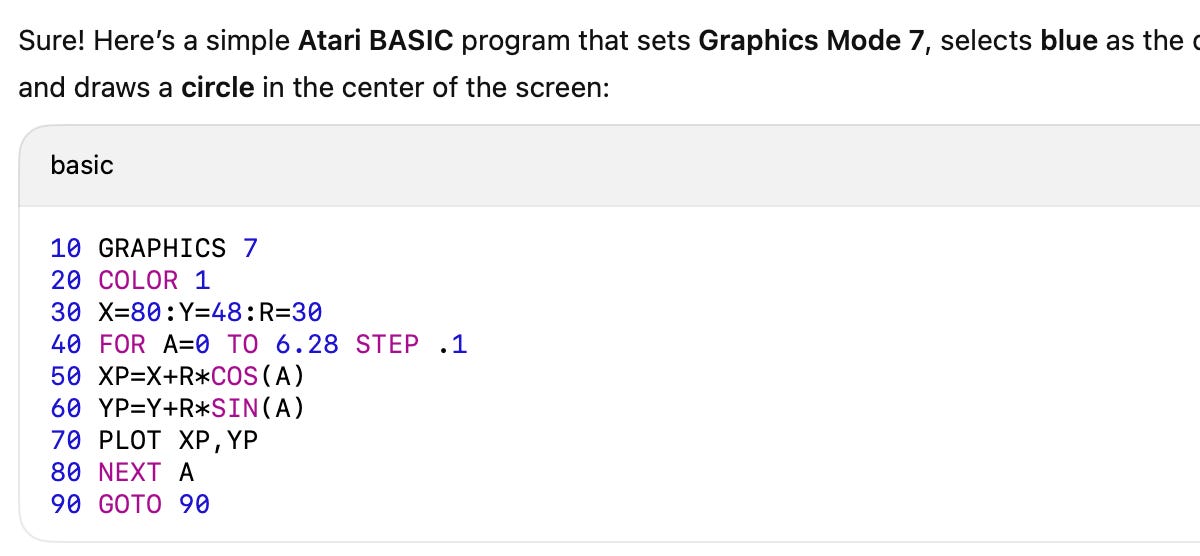Click the GRAPHICS keyword on line 10
This screenshot has width=1200, height=556.
pos(162,249)
